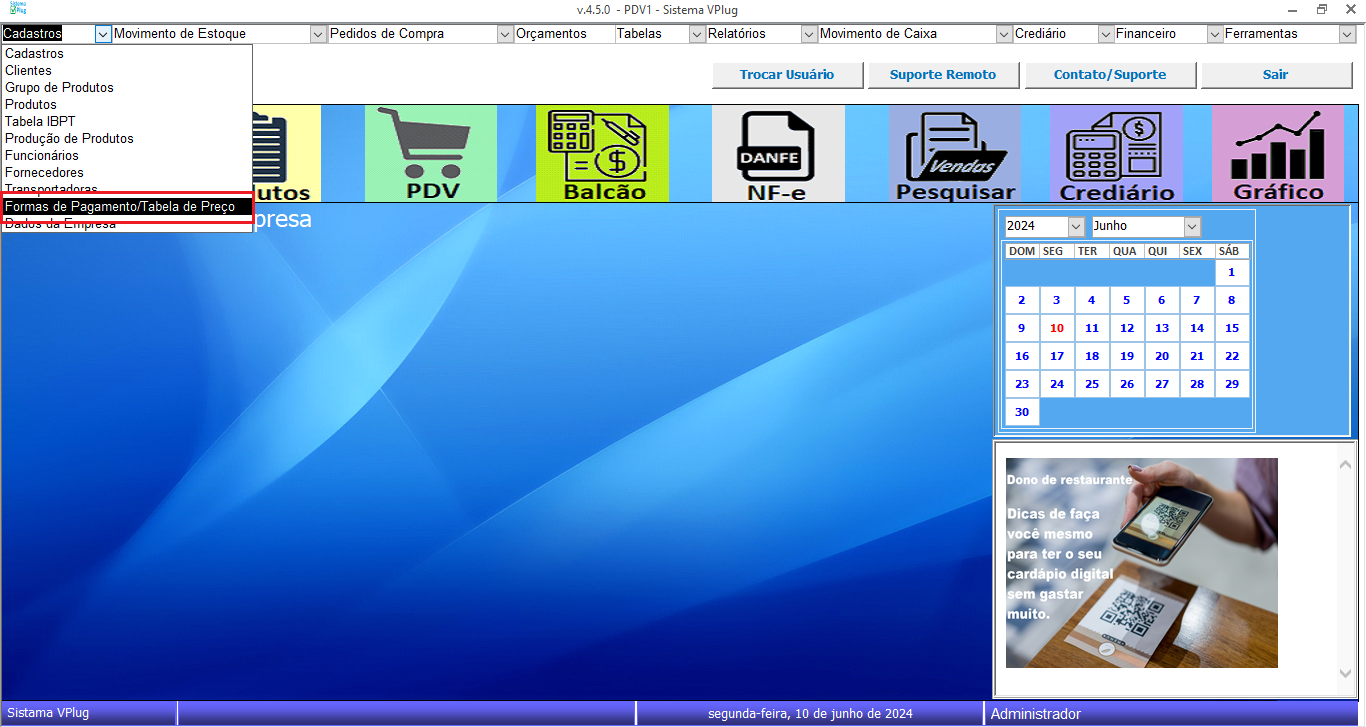Click the Suporte Remoto button
1366x727 pixels.
[x=942, y=75]
